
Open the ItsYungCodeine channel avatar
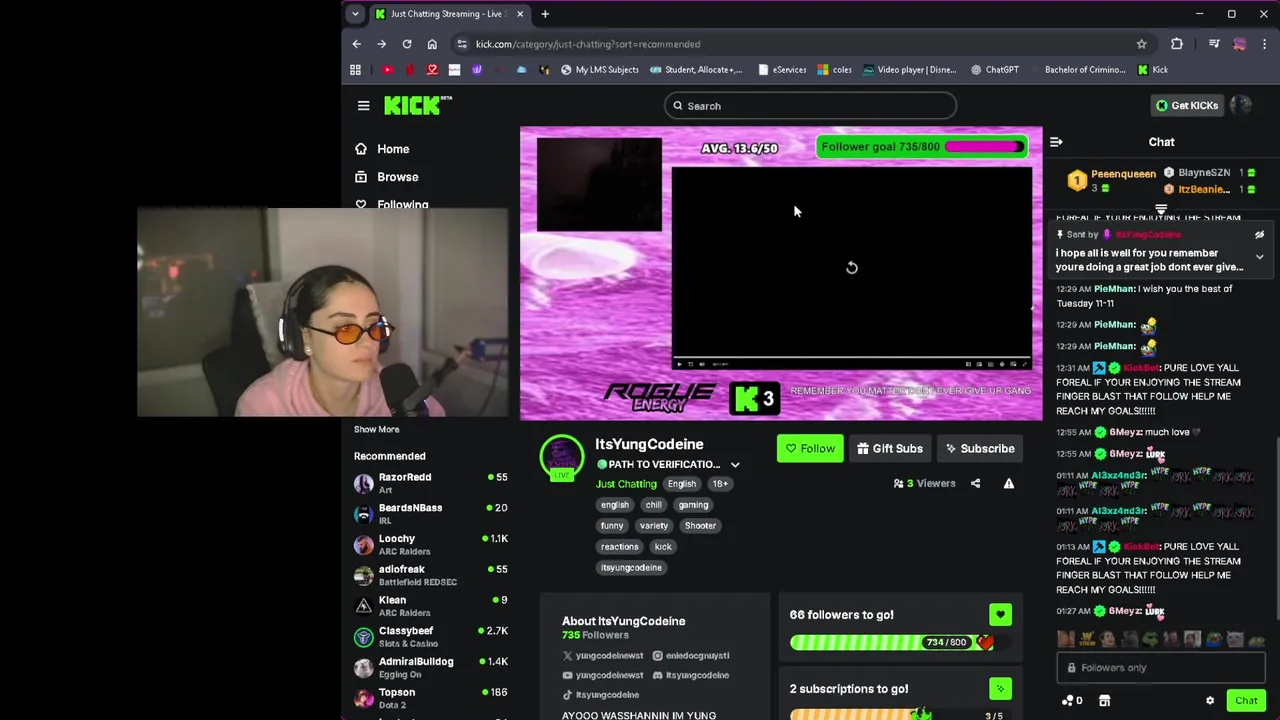[x=561, y=457]
